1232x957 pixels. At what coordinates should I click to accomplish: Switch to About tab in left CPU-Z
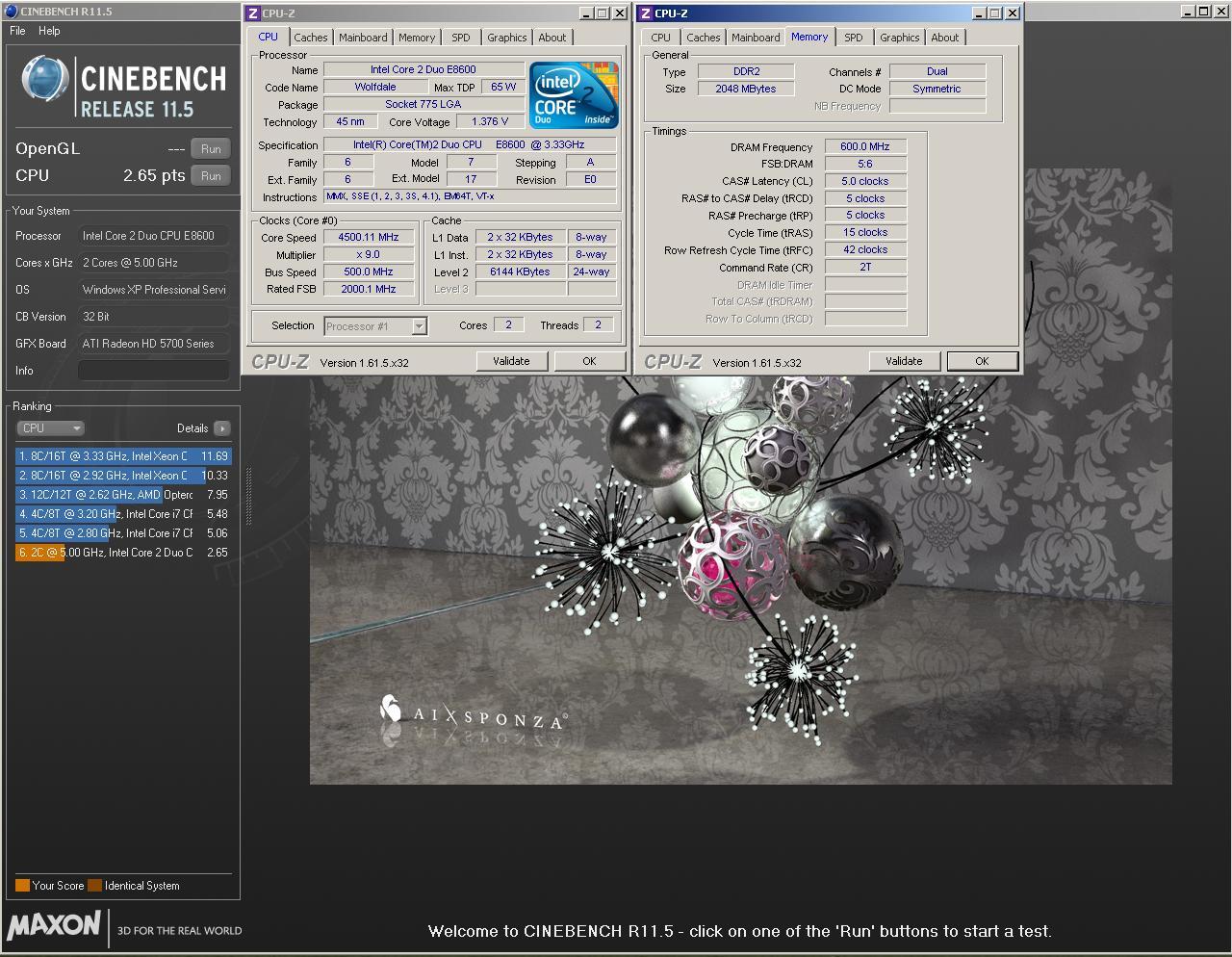552,38
